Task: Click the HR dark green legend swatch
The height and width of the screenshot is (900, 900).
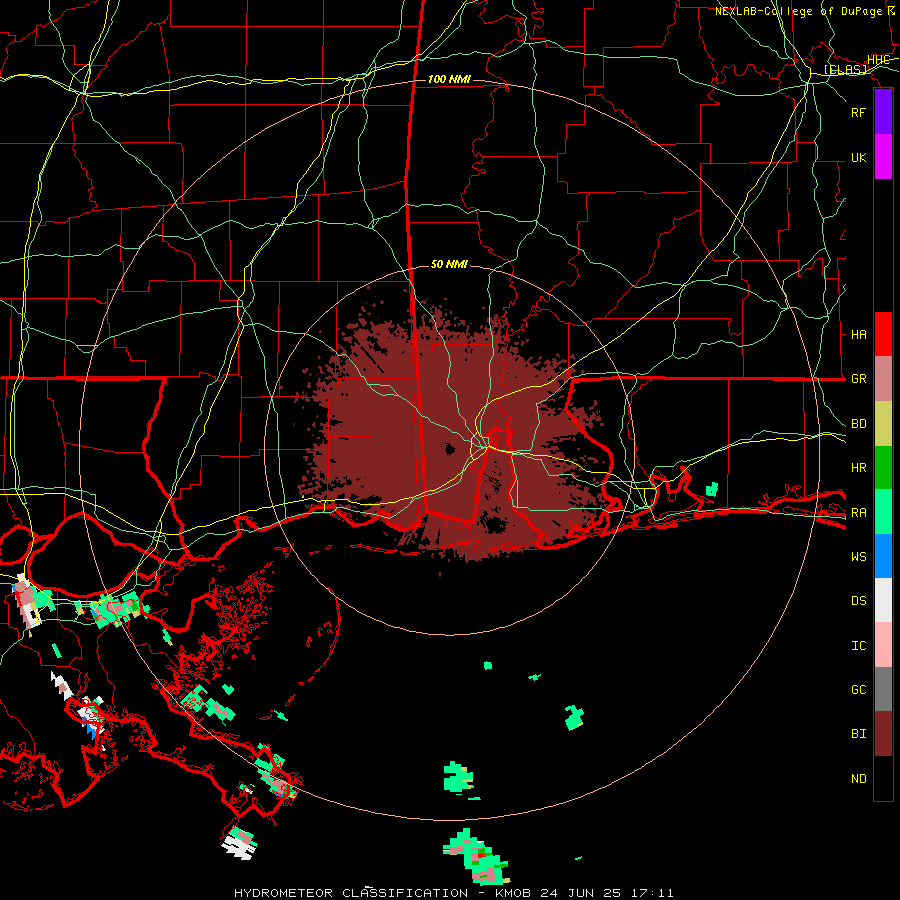Action: pos(883,468)
